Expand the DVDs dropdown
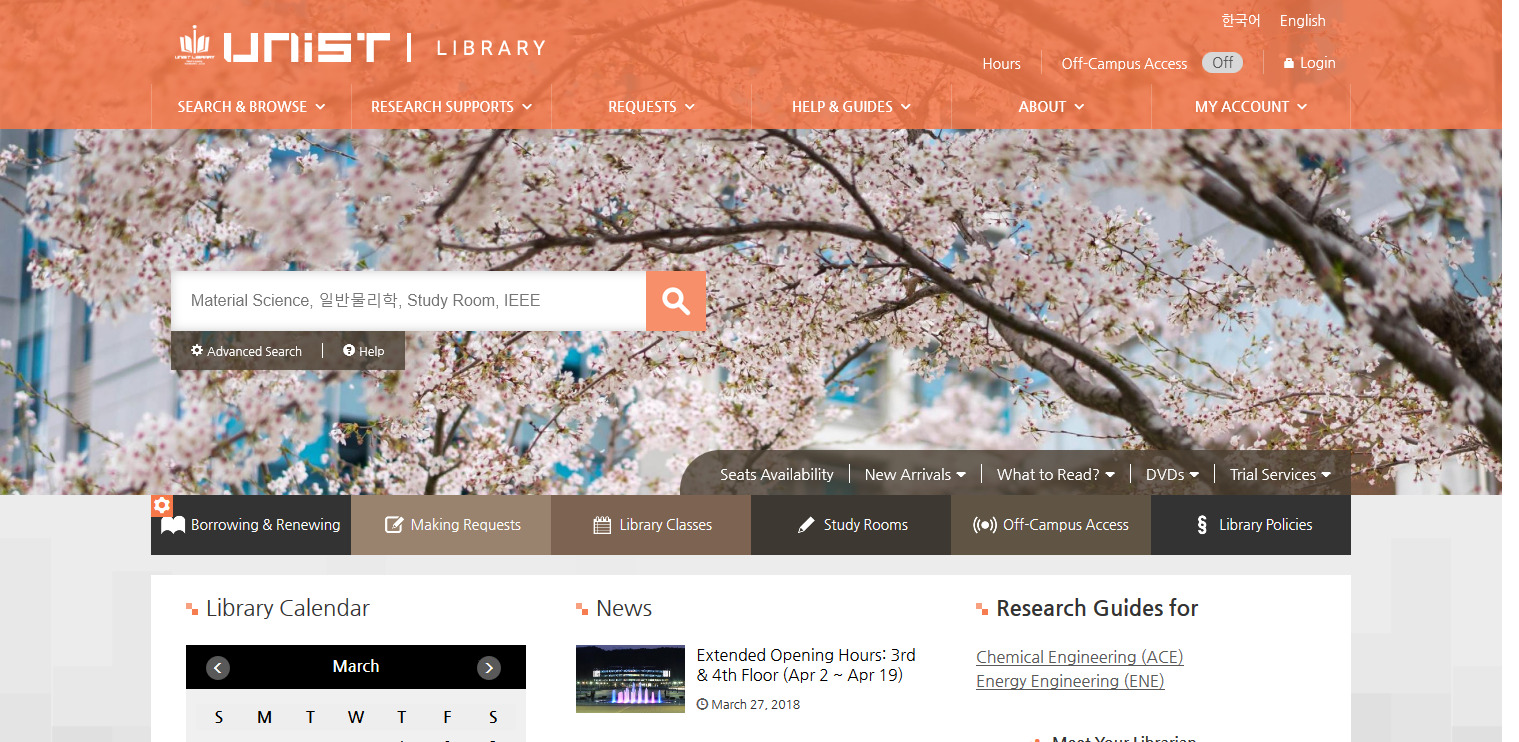 (x=1172, y=475)
